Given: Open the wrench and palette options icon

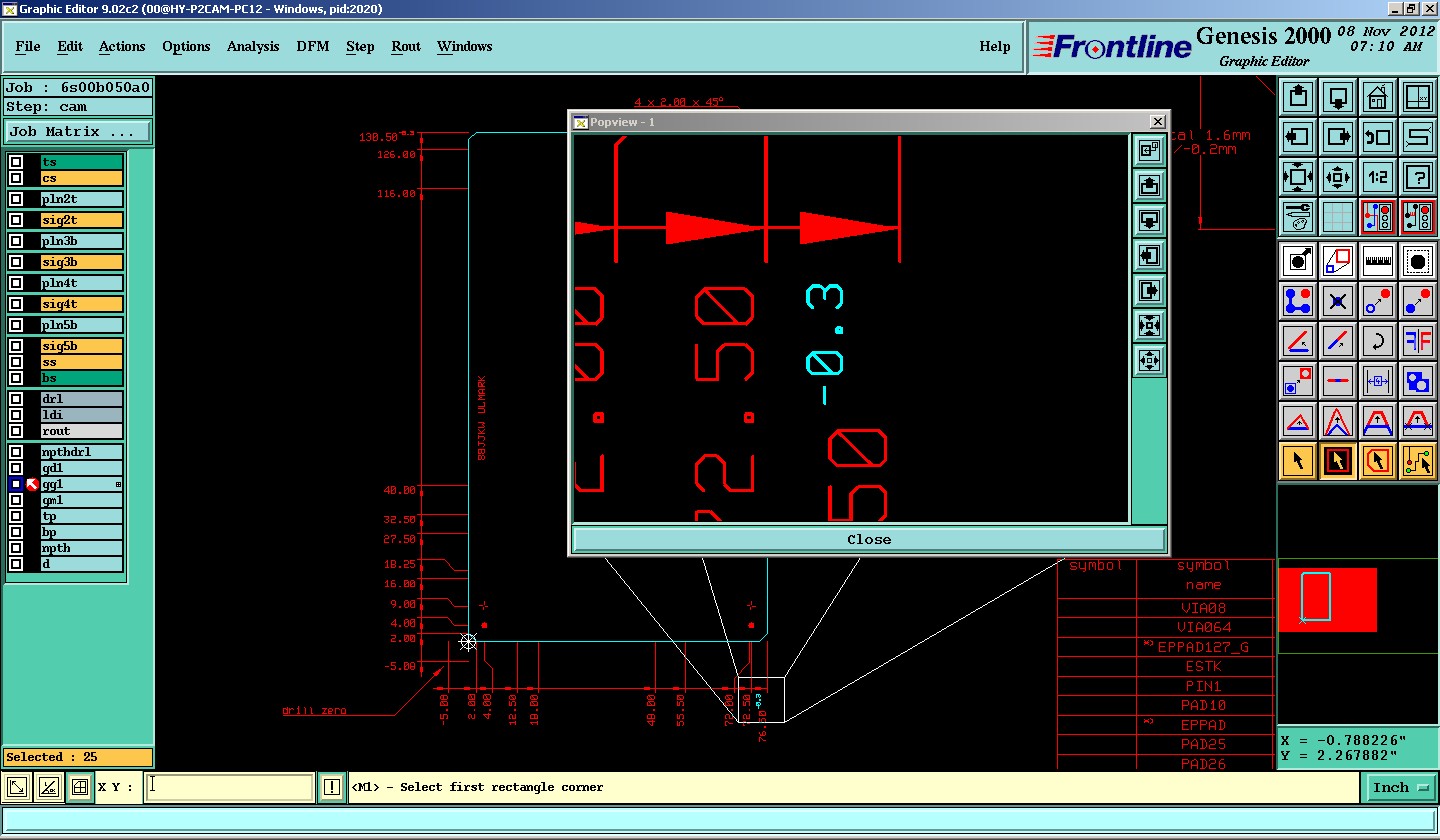Looking at the screenshot, I should click(x=1298, y=216).
